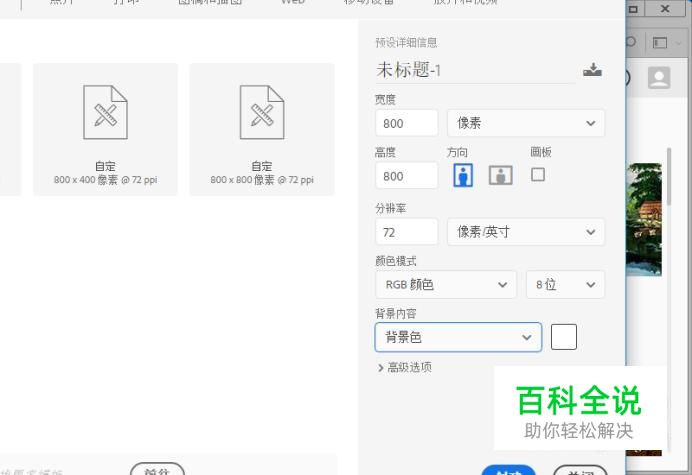Viewport: 692px width, 475px height.
Task: Click the 高度 height input field
Action: pos(406,176)
